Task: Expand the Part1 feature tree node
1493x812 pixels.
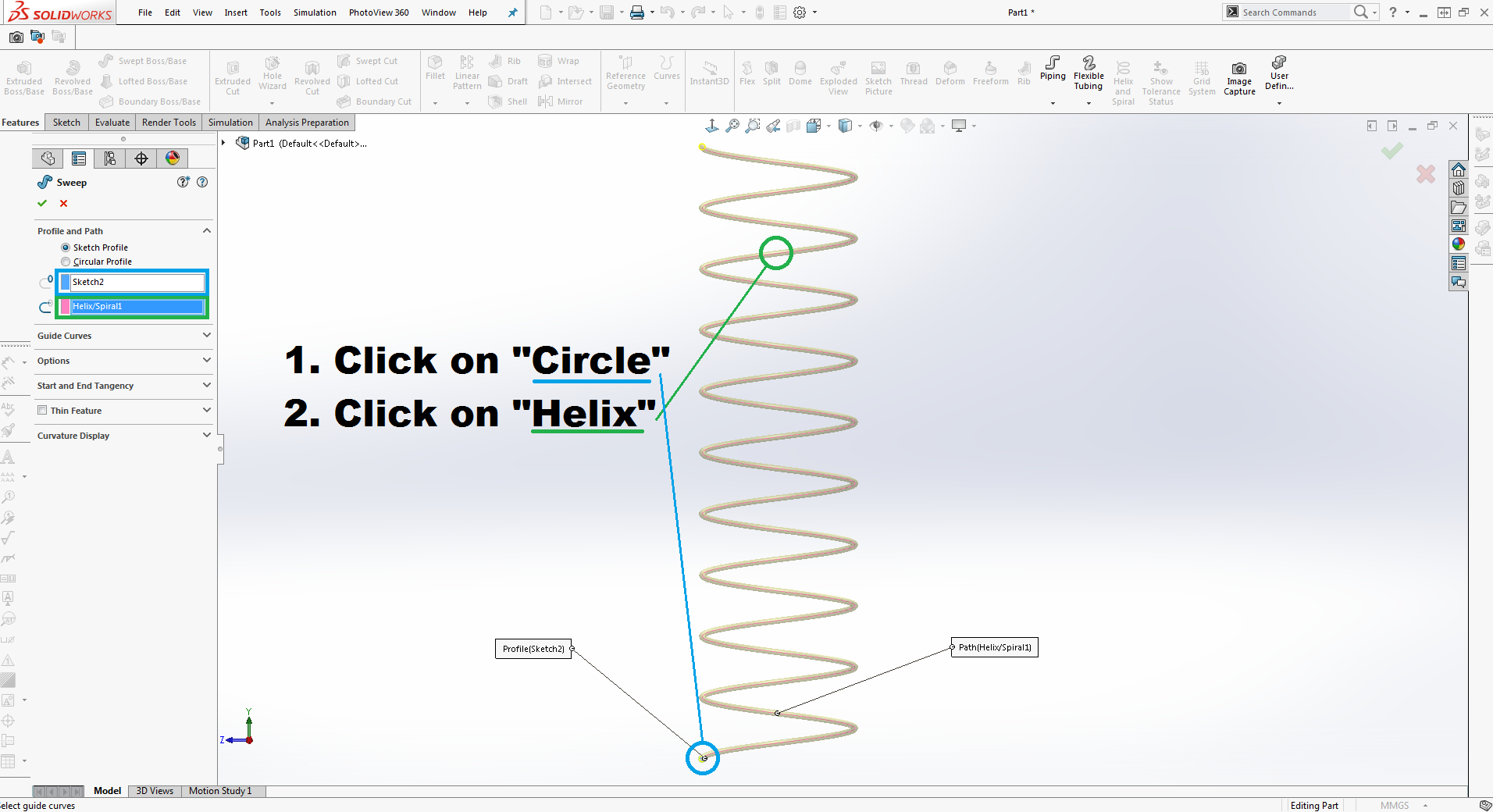Action: click(x=223, y=143)
